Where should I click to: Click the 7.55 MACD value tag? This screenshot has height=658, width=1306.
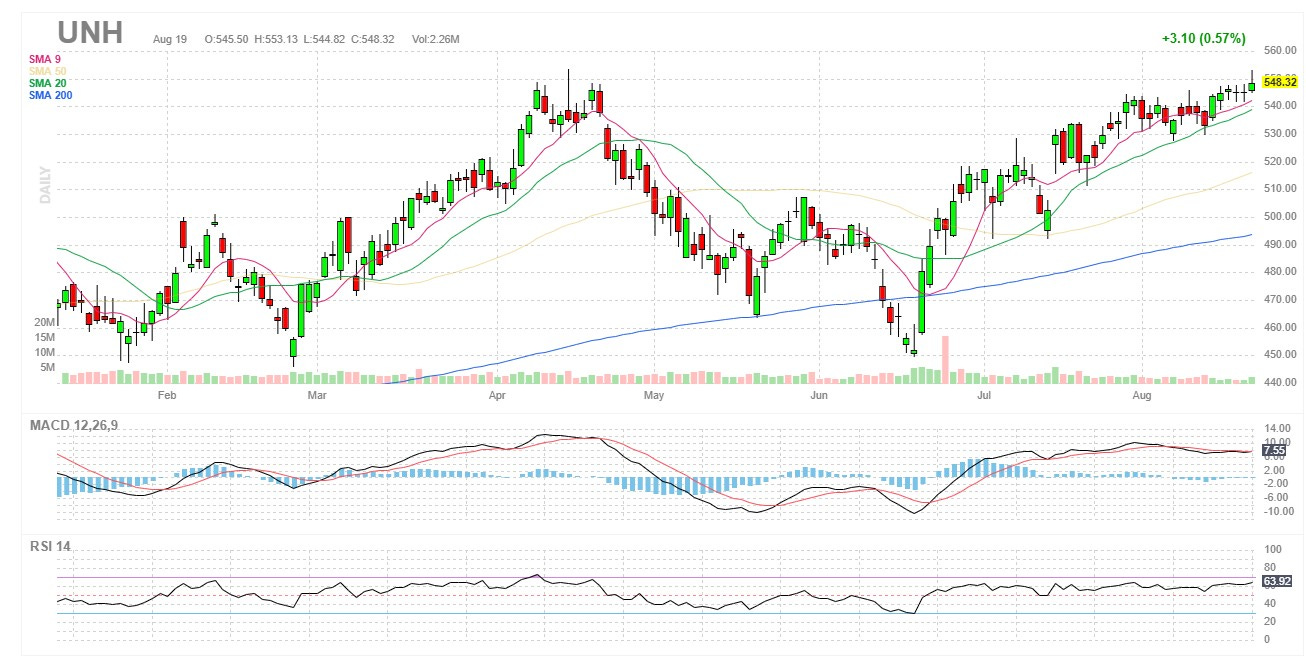point(1273,451)
